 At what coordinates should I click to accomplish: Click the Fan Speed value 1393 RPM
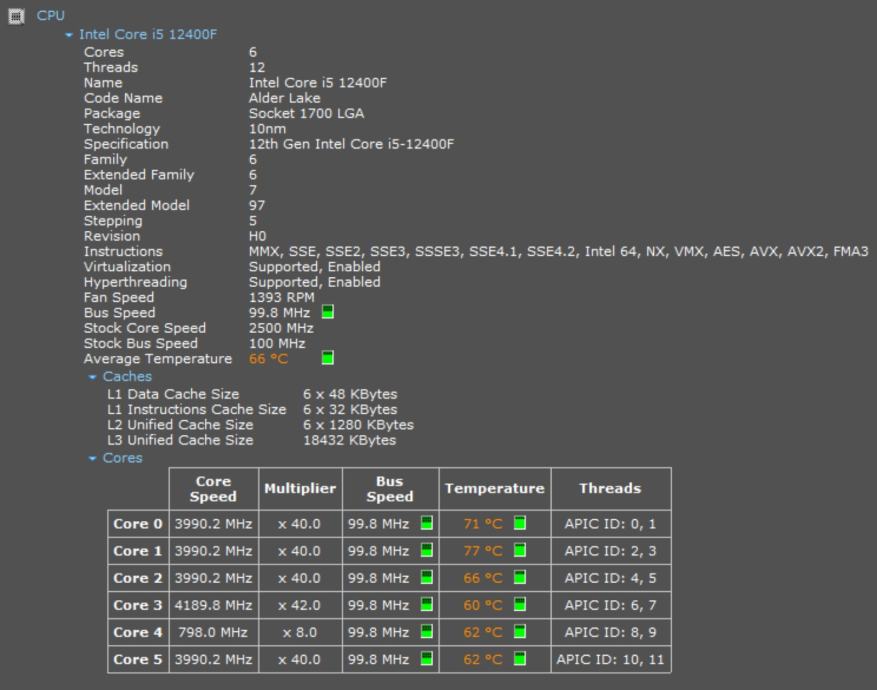(x=281, y=298)
